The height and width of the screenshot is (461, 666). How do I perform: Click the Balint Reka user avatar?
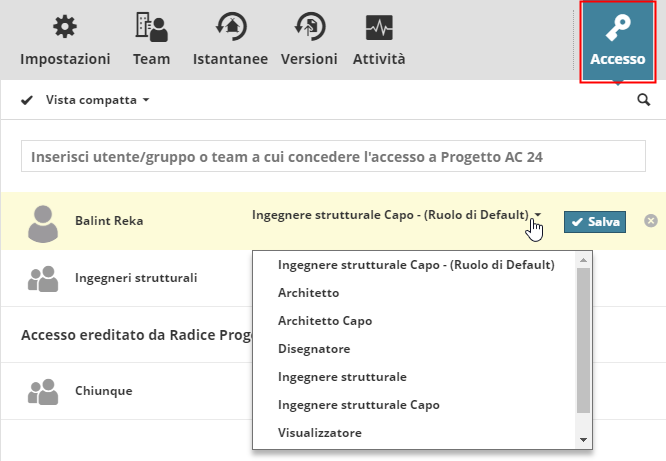pos(43,222)
